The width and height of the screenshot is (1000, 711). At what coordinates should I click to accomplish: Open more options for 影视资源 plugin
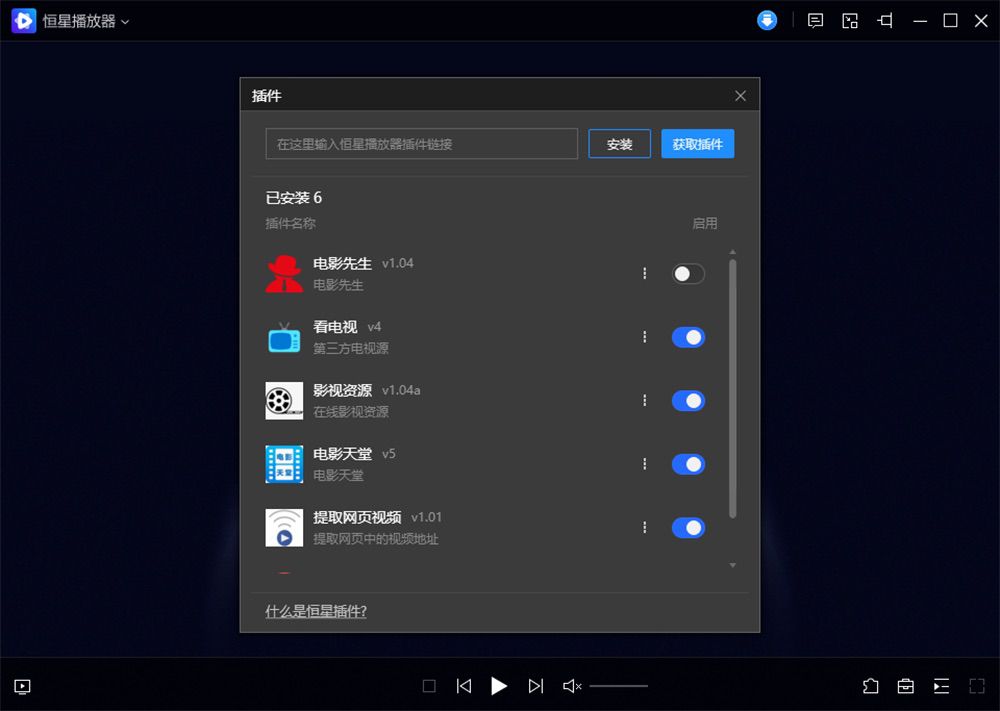tap(645, 400)
